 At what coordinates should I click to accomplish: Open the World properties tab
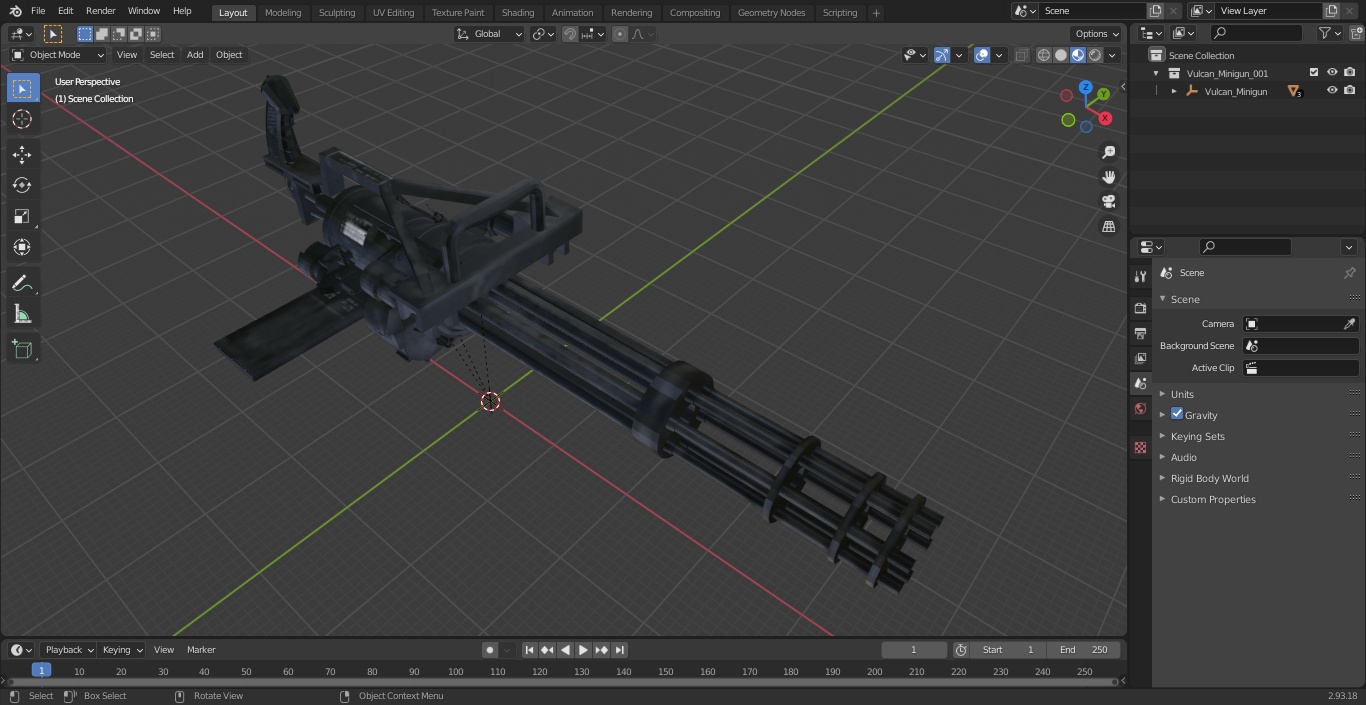[x=1140, y=408]
